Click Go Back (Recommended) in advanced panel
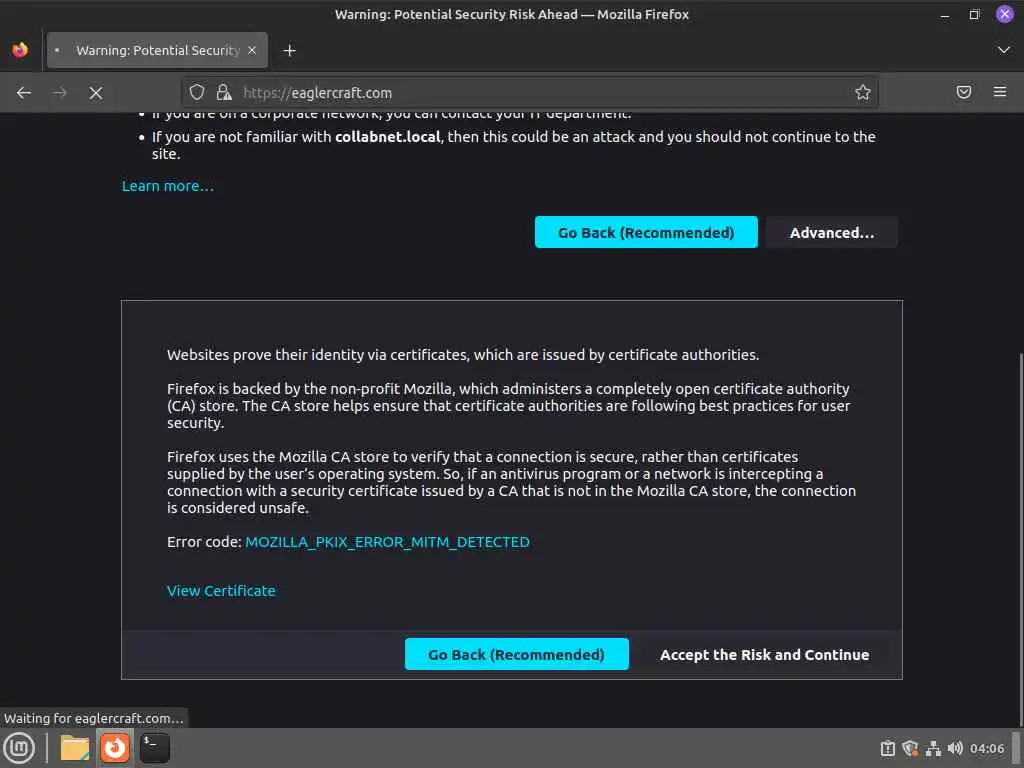The image size is (1024, 768). pos(517,654)
